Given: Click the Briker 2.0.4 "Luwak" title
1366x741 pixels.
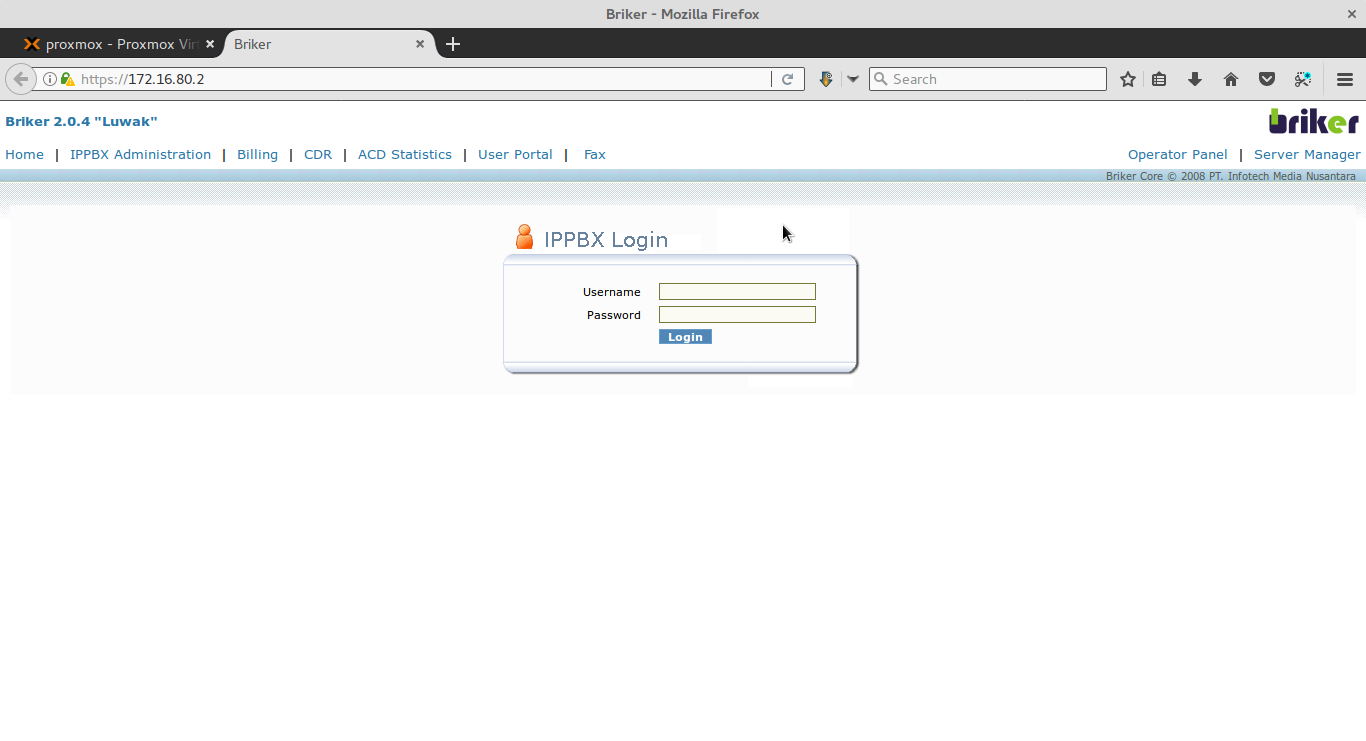Looking at the screenshot, I should point(81,121).
